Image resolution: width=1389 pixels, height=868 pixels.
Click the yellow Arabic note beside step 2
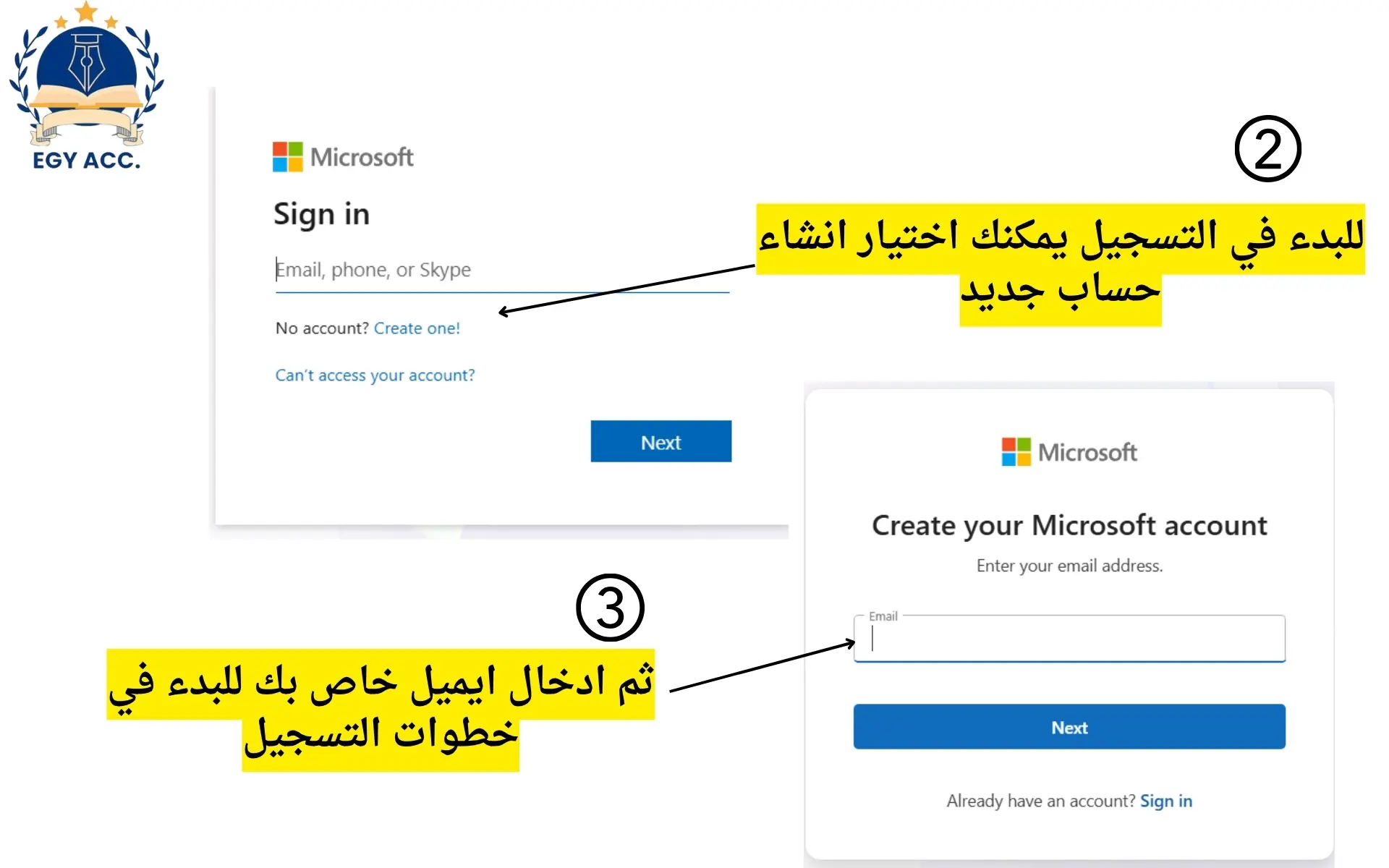[1061, 263]
